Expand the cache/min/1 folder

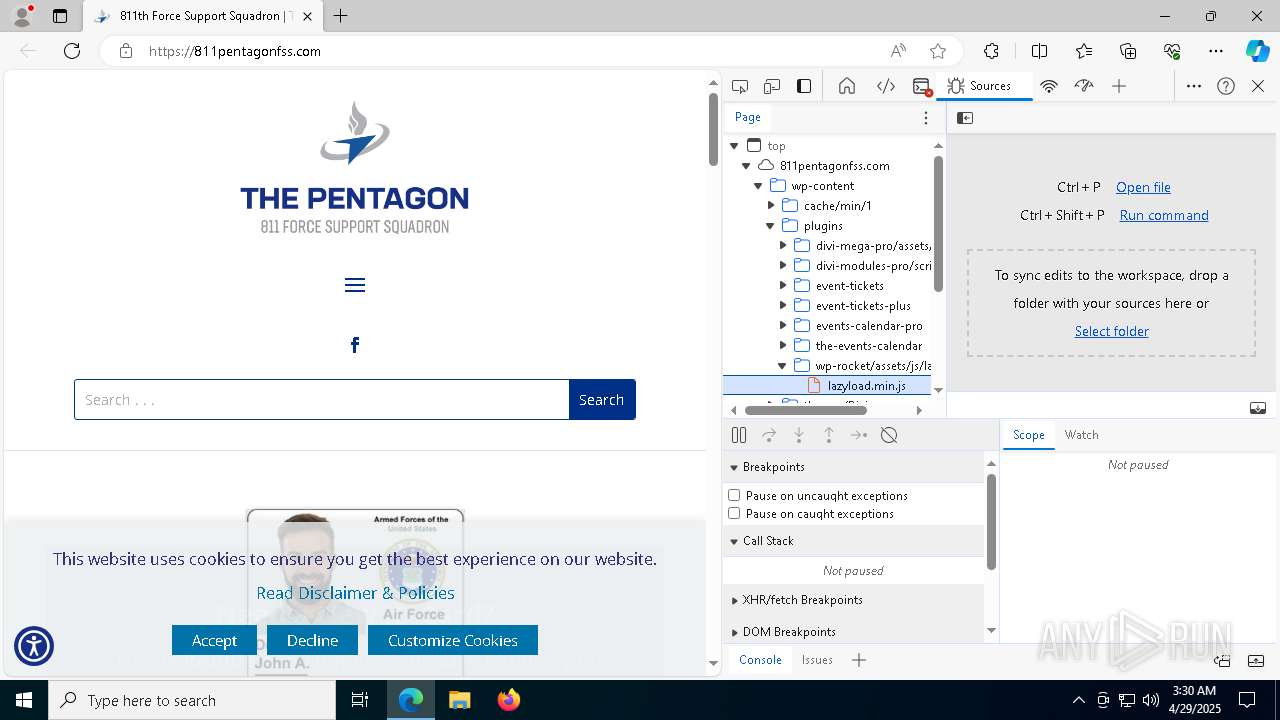[x=771, y=206]
